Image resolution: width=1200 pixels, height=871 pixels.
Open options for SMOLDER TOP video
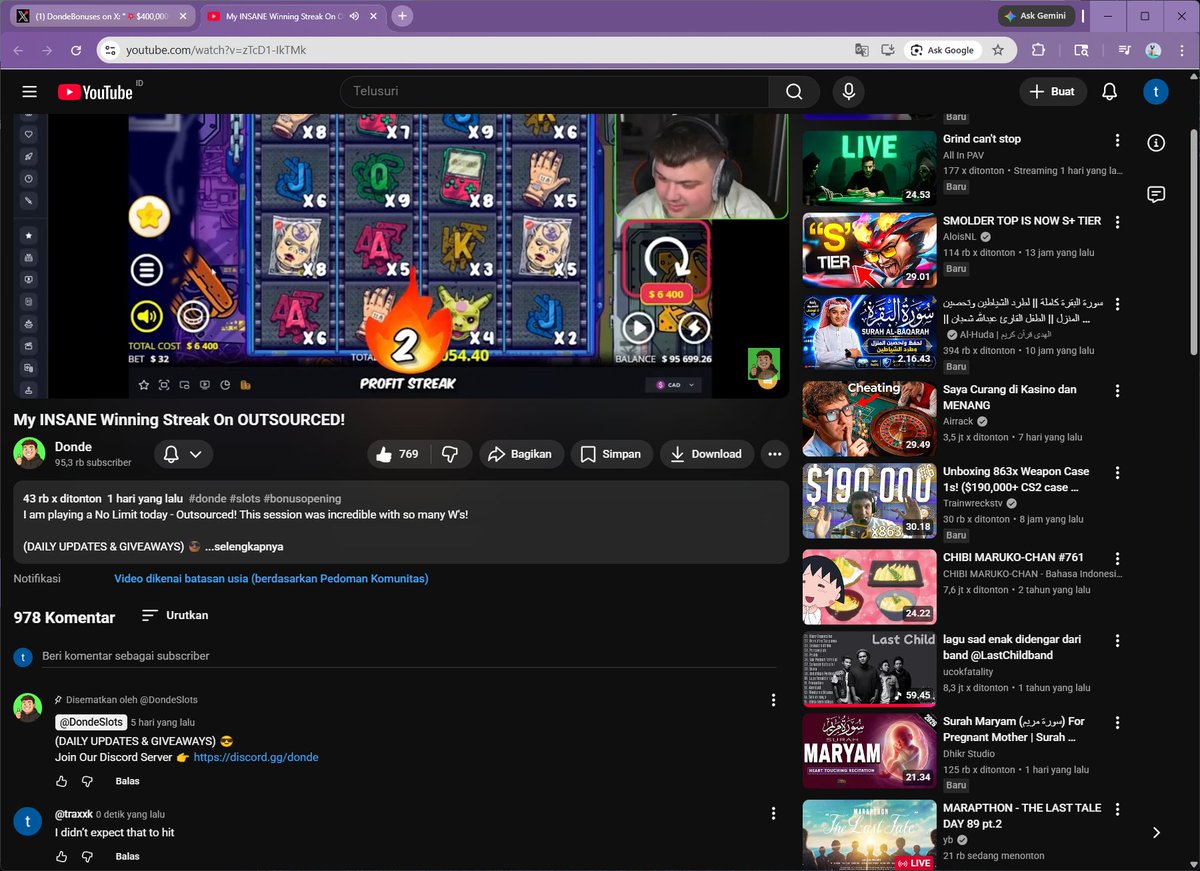pos(1118,222)
